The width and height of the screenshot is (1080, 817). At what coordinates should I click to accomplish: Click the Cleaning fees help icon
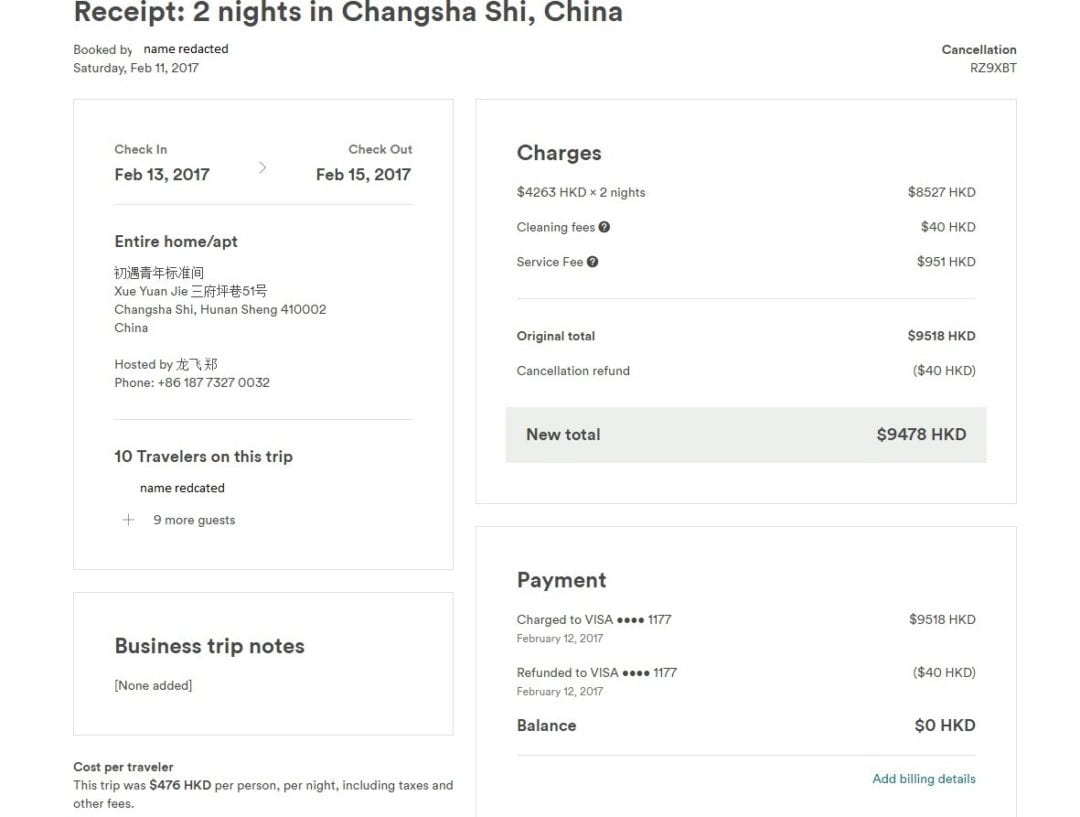604,227
